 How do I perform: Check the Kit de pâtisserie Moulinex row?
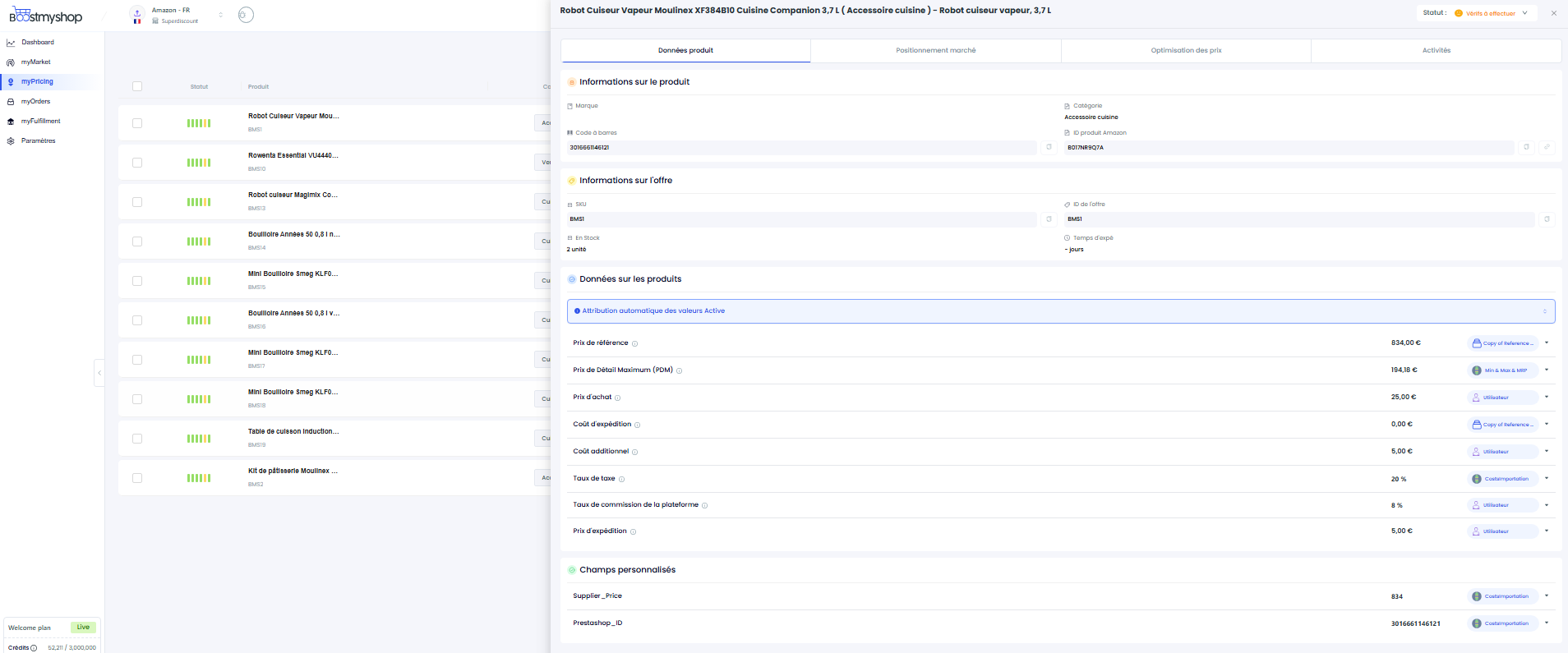point(137,478)
